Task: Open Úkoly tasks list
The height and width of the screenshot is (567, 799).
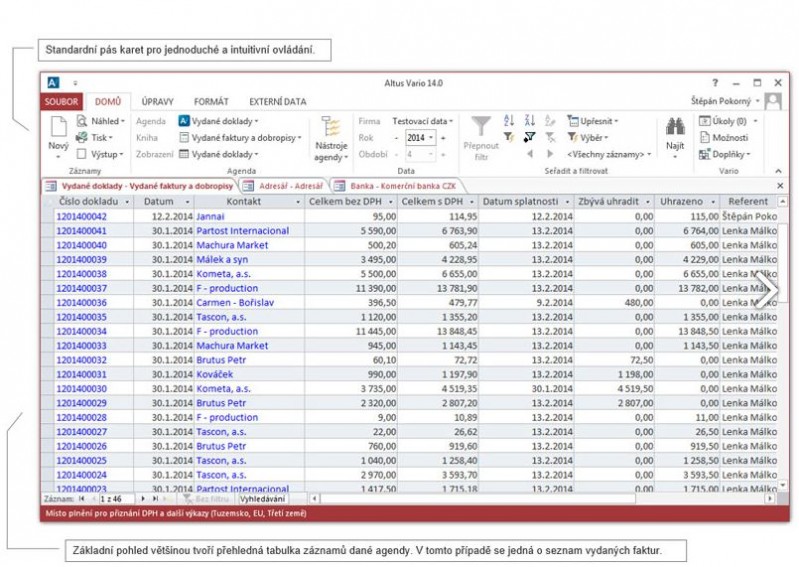Action: tap(727, 121)
